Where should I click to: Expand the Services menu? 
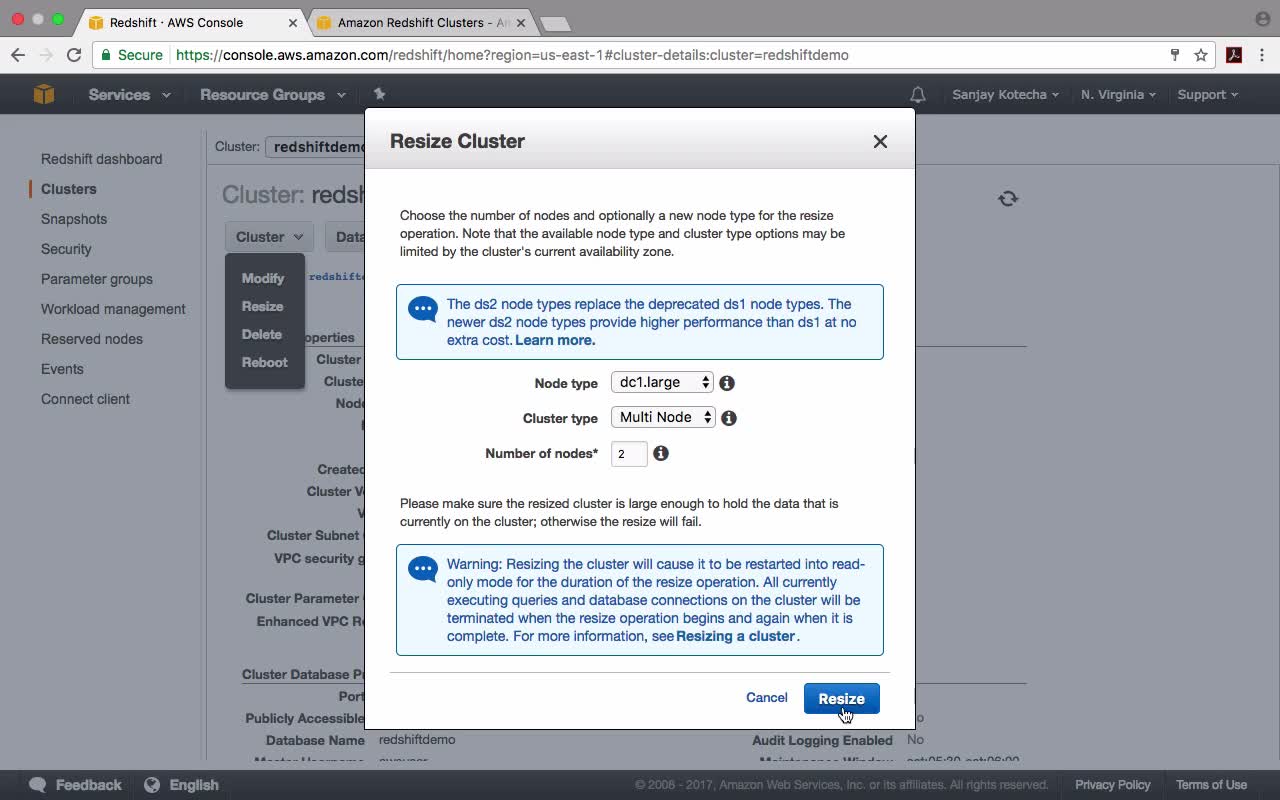(129, 95)
